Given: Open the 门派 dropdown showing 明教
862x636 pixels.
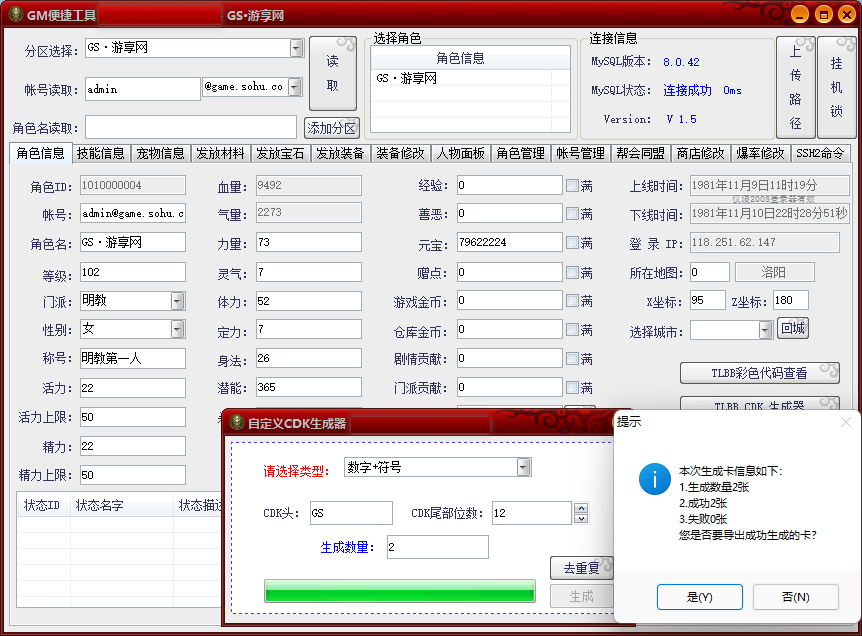Looking at the screenshot, I should click(177, 300).
